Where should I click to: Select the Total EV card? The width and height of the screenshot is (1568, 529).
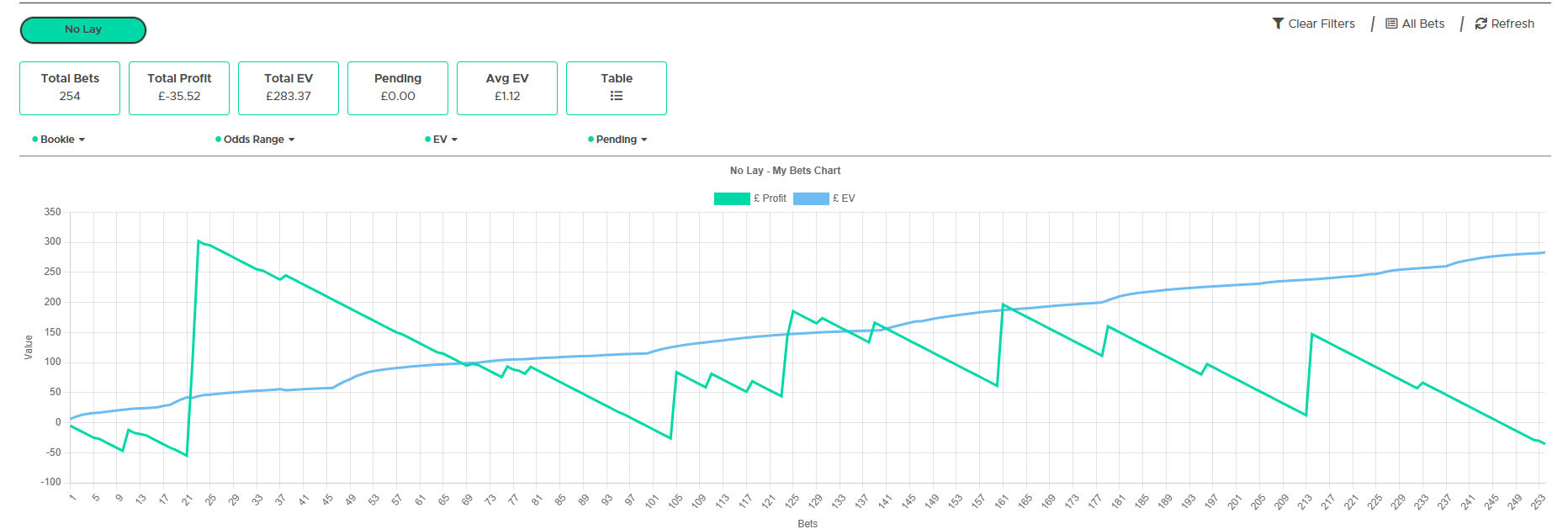coord(289,87)
